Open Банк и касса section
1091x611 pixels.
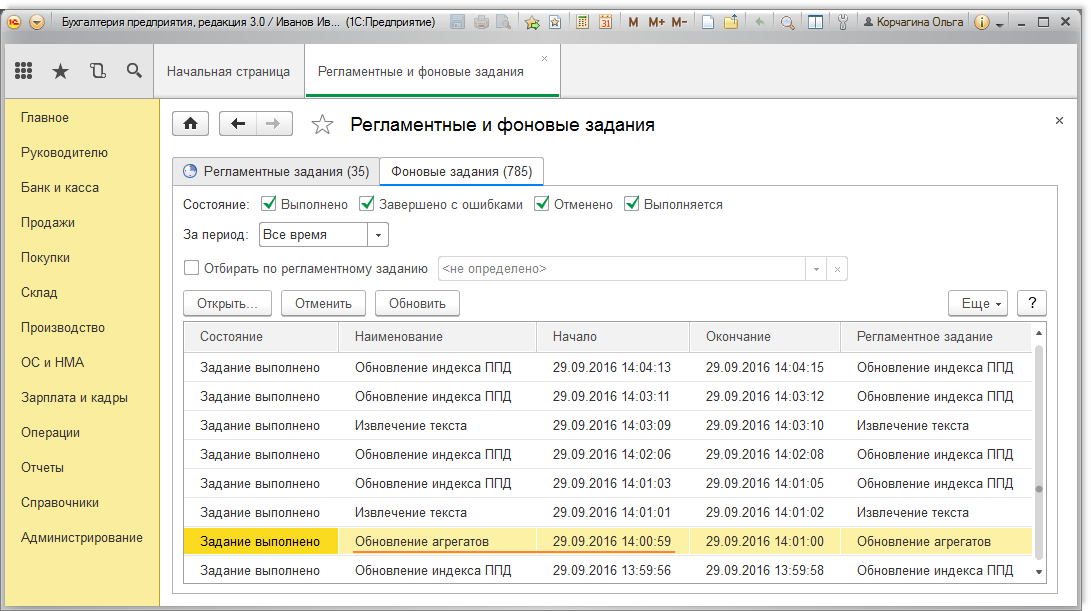click(60, 187)
